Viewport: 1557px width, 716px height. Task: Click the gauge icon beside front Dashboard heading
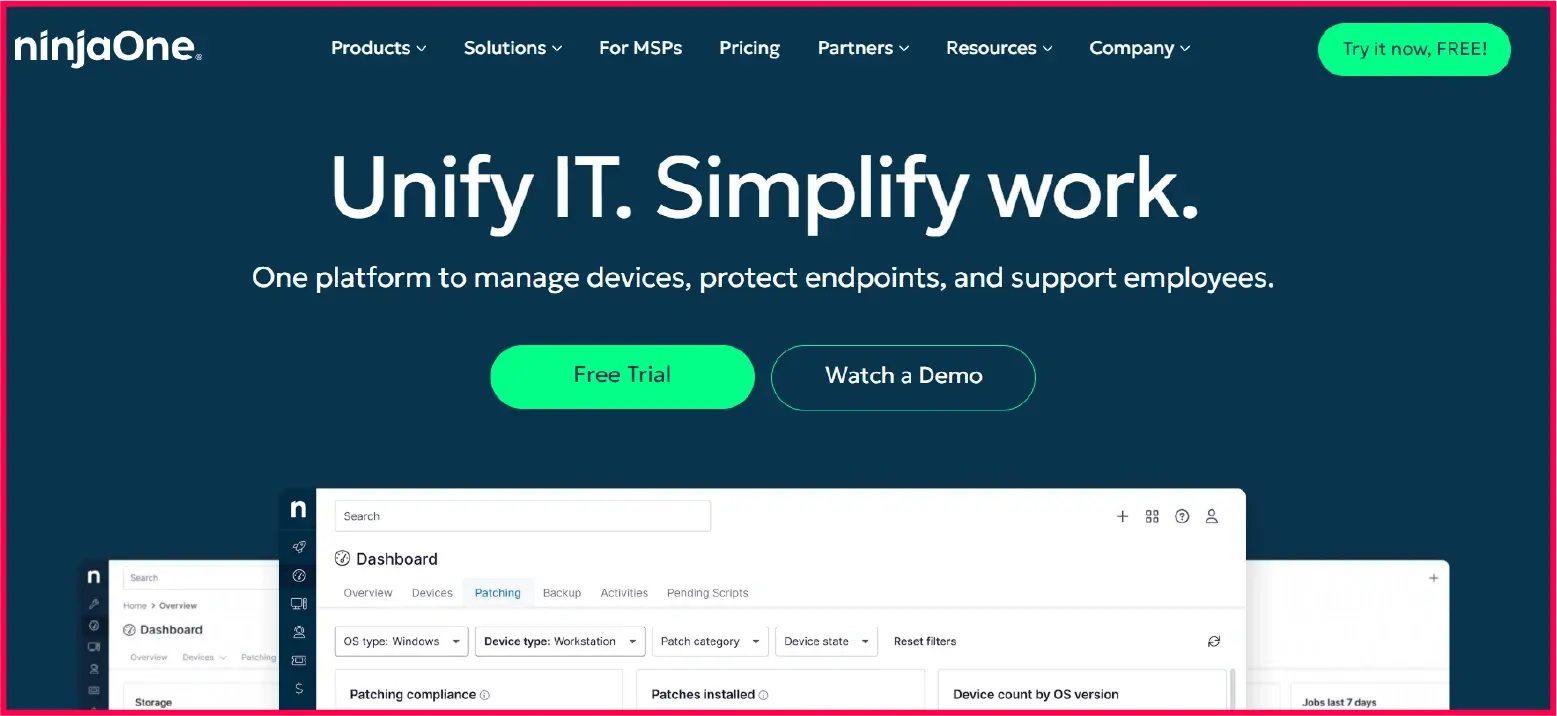pyautogui.click(x=342, y=559)
